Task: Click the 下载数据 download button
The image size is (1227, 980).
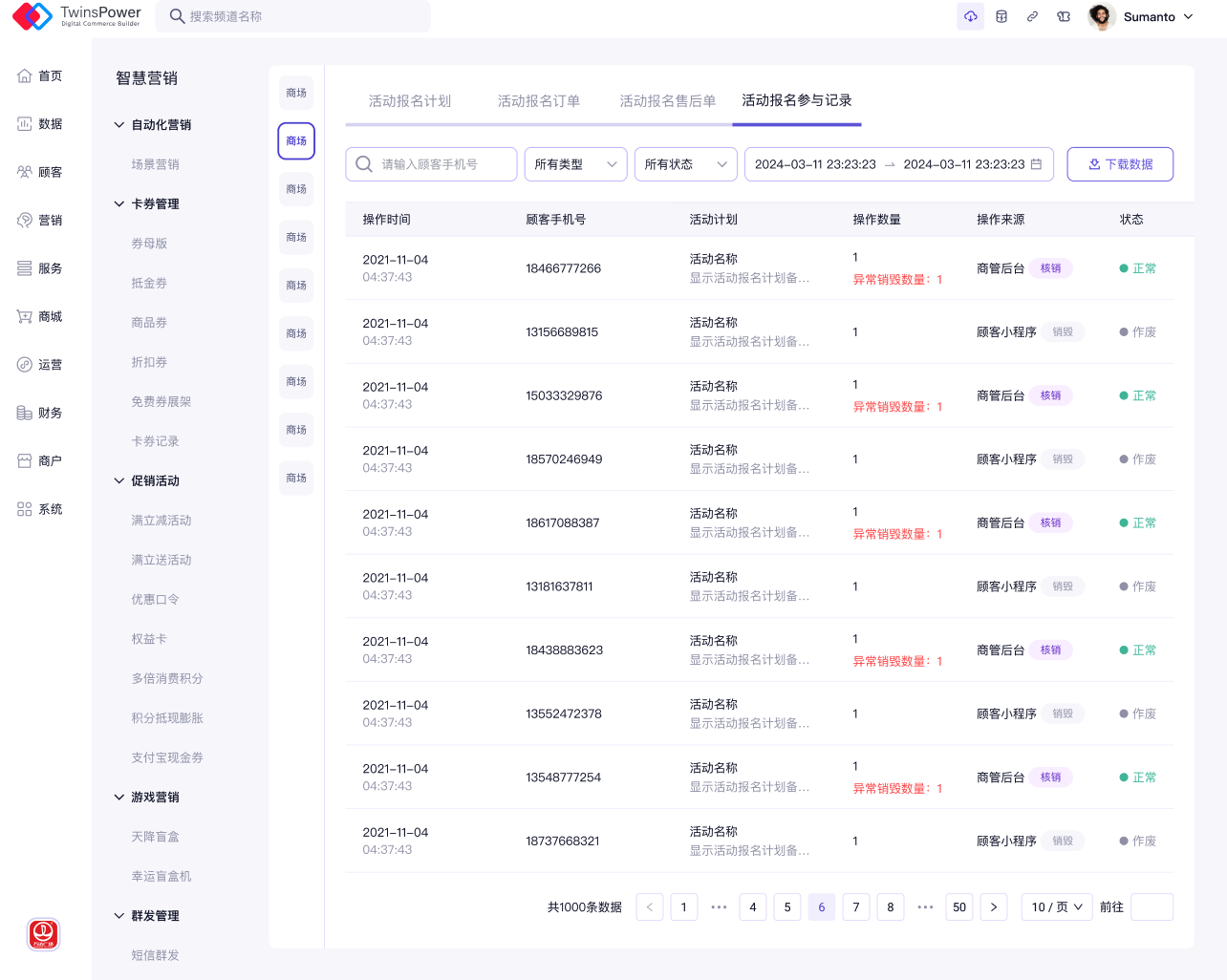Action: click(x=1120, y=164)
